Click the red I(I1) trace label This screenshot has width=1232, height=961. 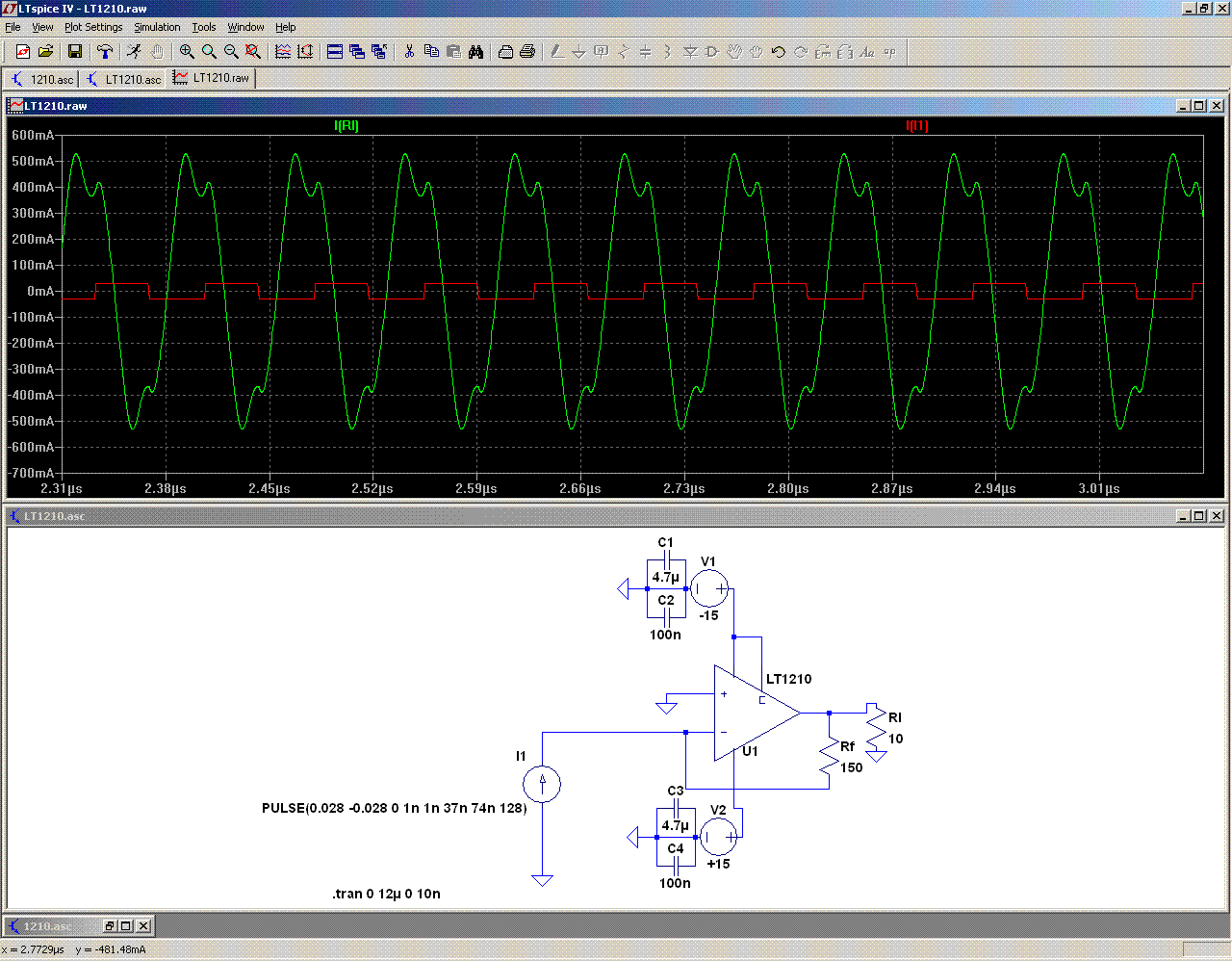[x=916, y=126]
